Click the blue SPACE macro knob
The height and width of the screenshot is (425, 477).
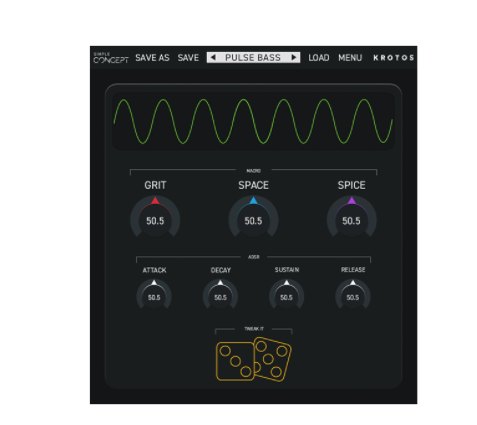253,218
